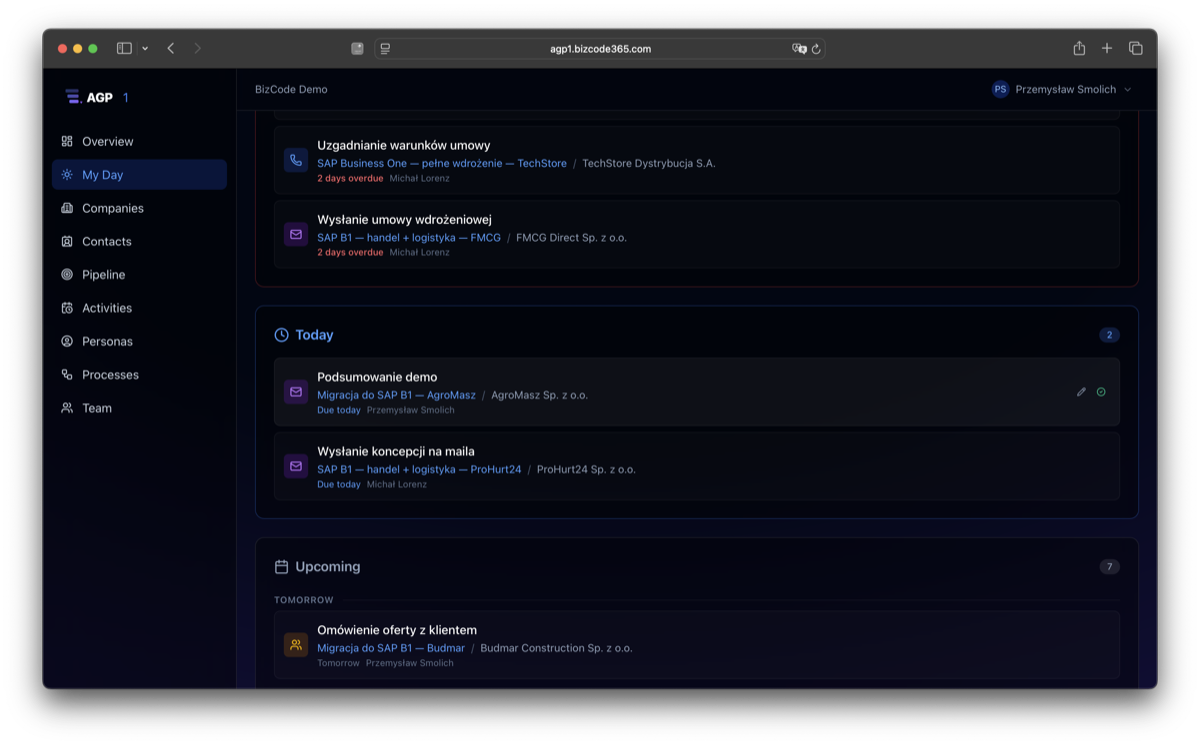1200x745 pixels.
Task: Expand the sidebar options chevron in Safari toolbar
Action: click(145, 48)
